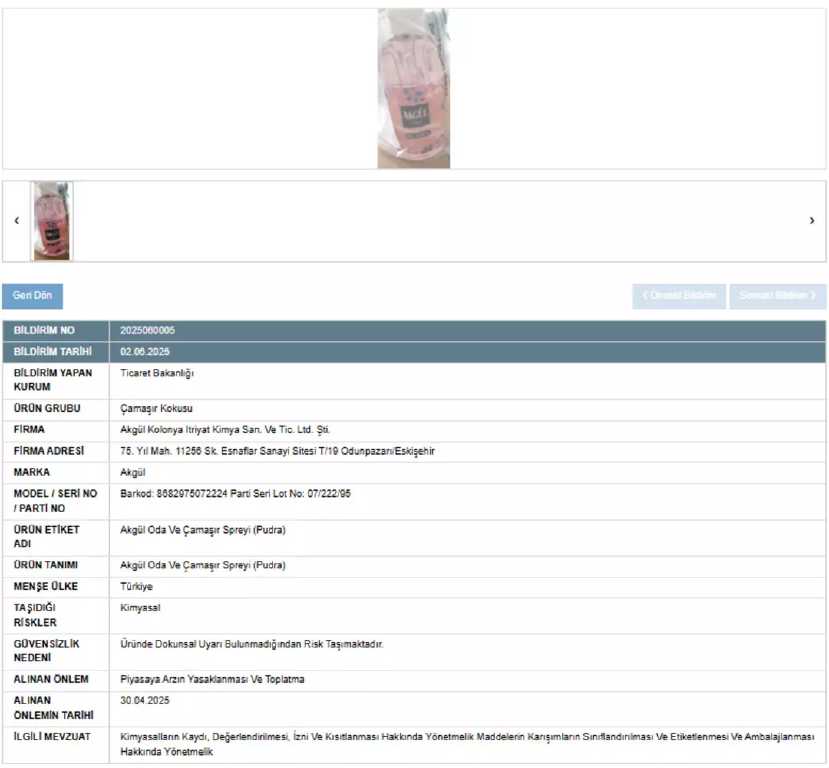Viewport: 829px width, 768px height.
Task: Click the ALINAN ÖNLEM label
Action: 51,680
